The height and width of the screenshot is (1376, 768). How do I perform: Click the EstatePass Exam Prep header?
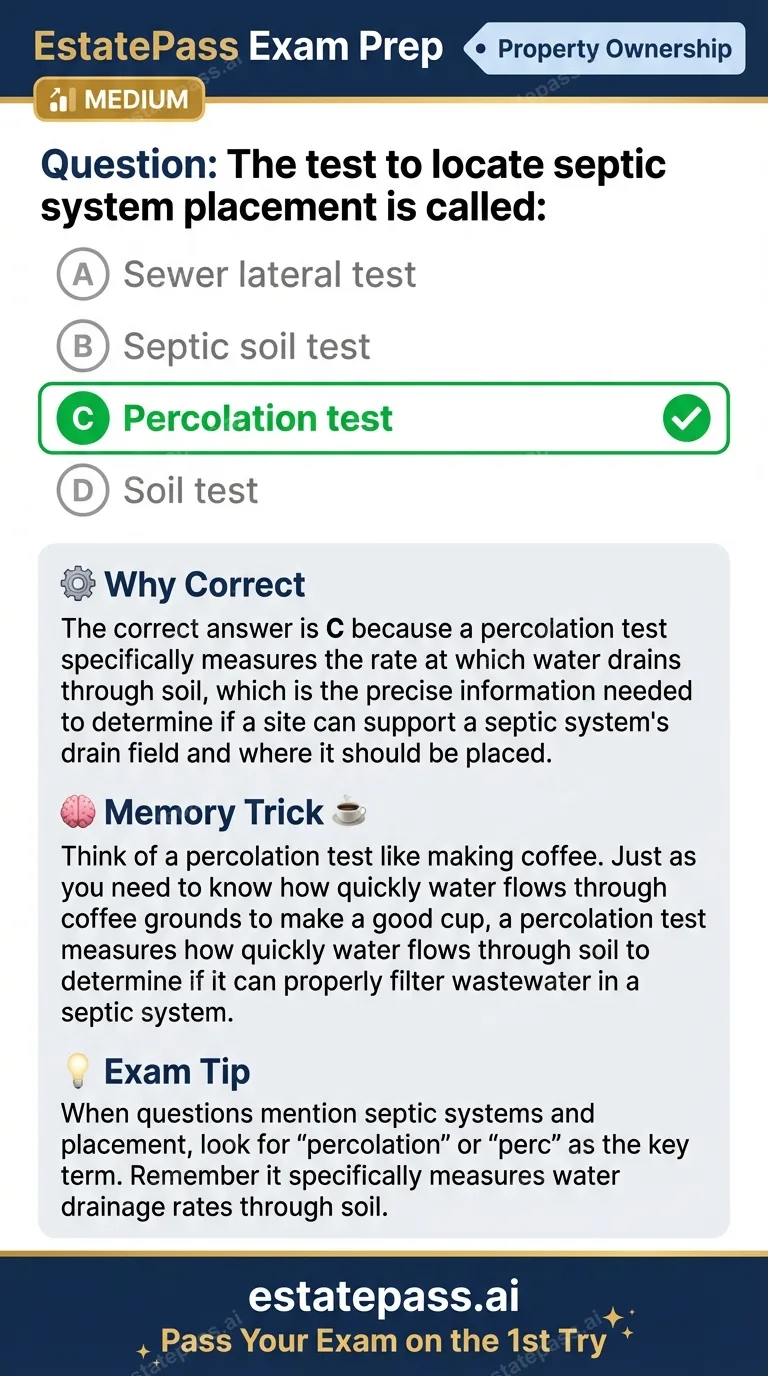click(x=238, y=46)
